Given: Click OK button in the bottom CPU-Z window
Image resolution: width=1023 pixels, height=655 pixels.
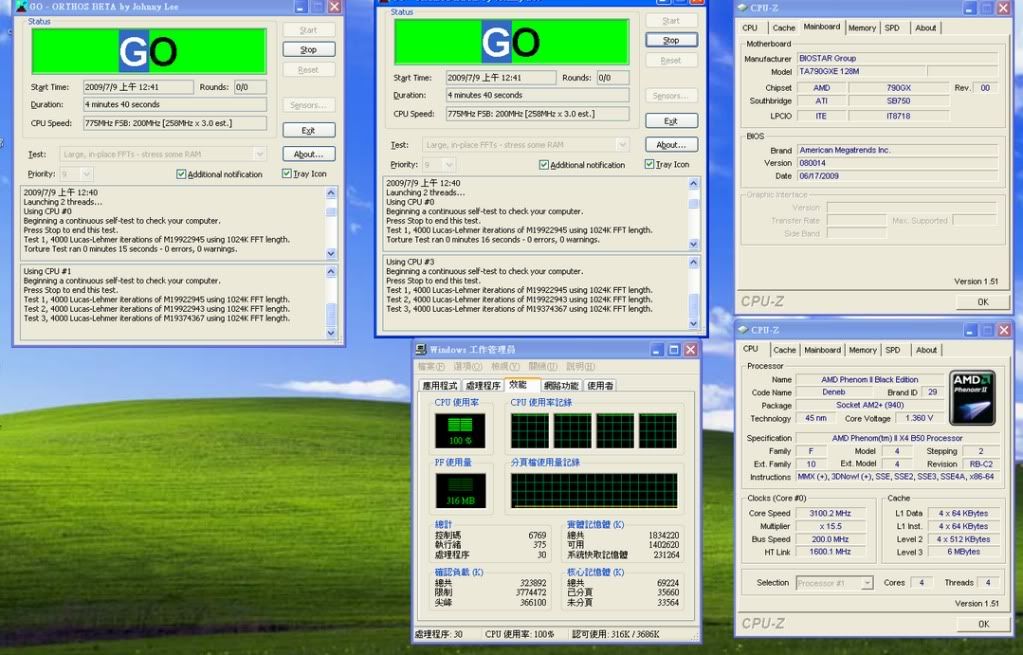Looking at the screenshot, I should (x=982, y=623).
